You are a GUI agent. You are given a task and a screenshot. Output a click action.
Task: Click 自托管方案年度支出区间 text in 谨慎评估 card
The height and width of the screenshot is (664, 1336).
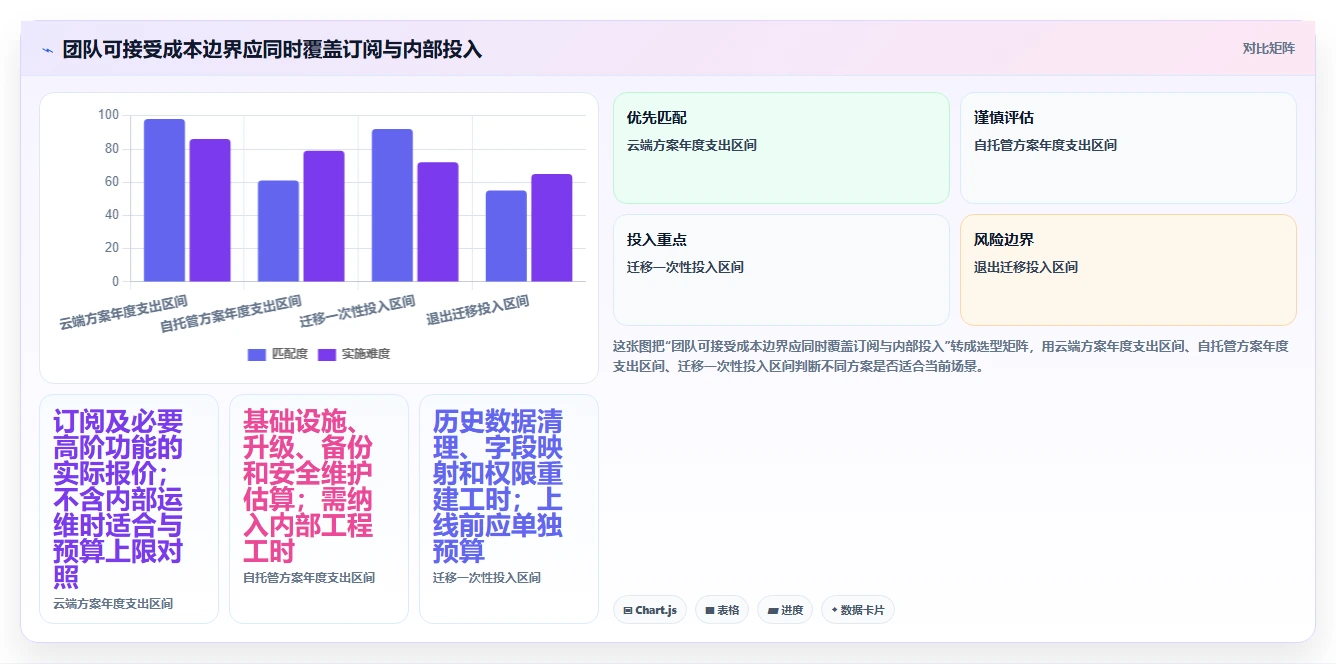pos(1045,145)
